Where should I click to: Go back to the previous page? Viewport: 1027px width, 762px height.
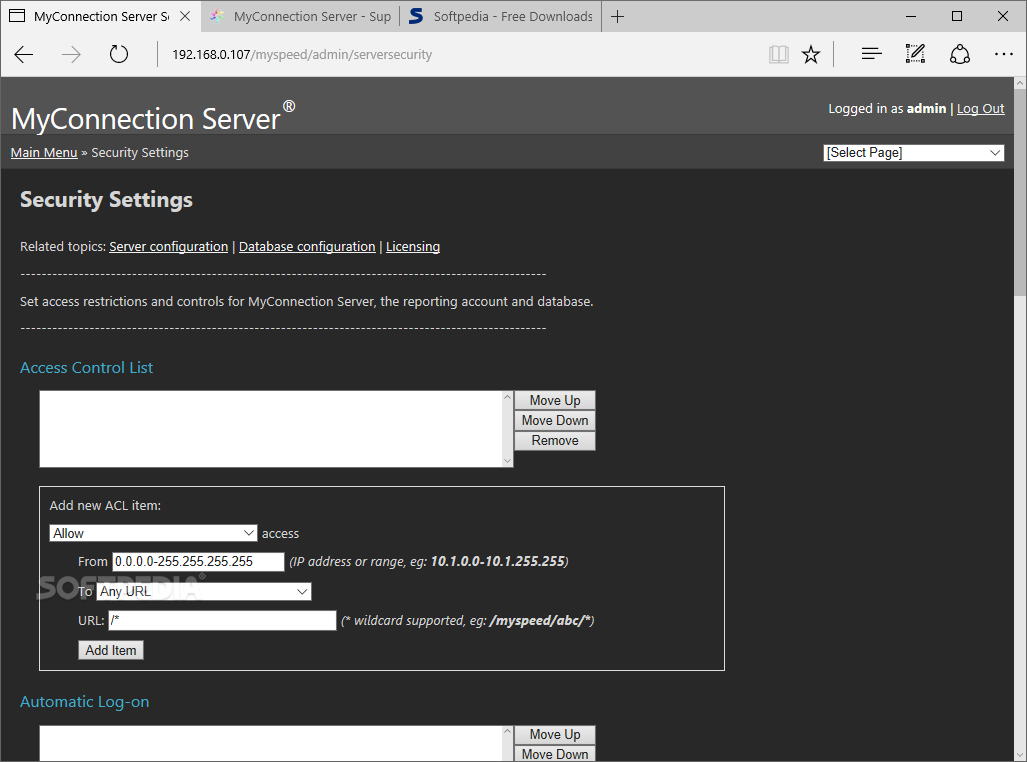click(x=24, y=54)
